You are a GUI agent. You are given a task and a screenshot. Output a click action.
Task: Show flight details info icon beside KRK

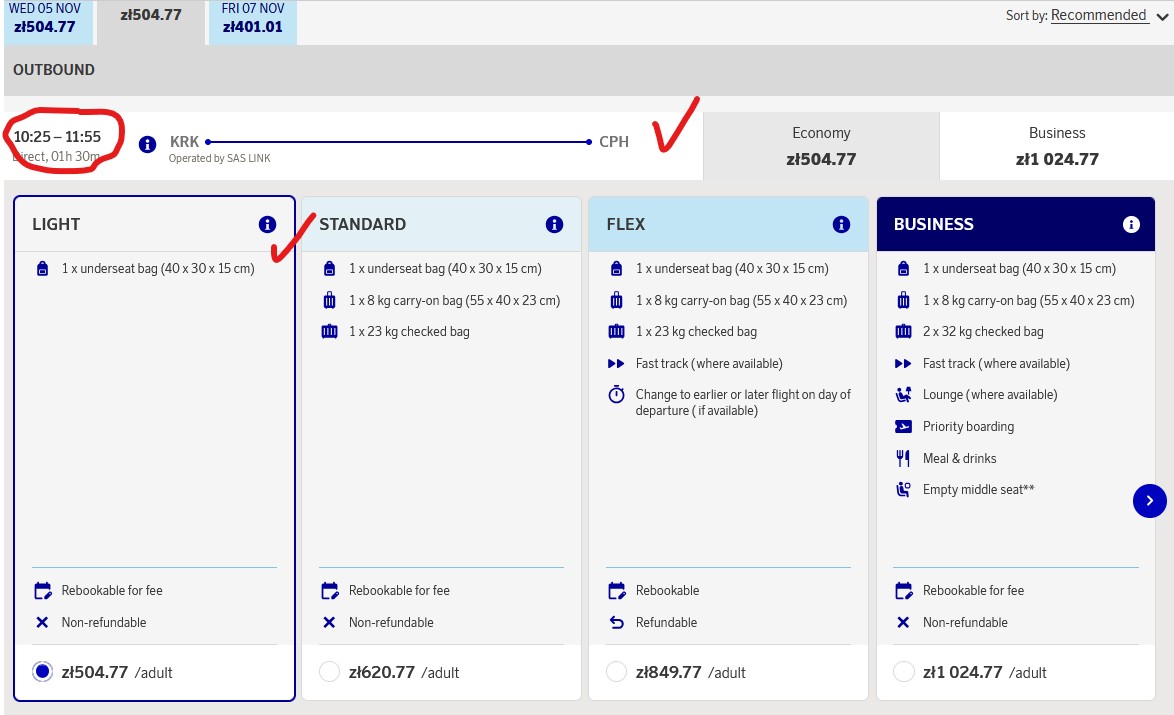tap(147, 144)
